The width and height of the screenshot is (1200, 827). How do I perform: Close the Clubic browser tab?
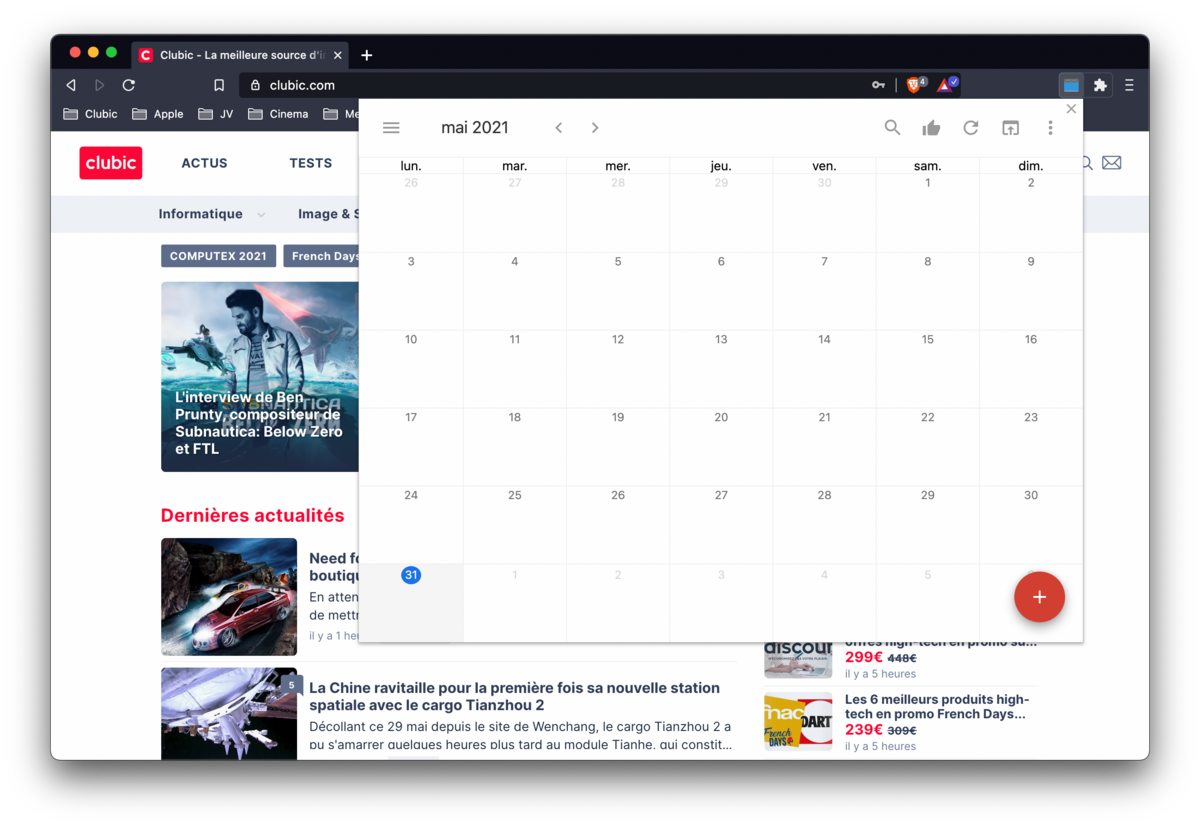(338, 56)
